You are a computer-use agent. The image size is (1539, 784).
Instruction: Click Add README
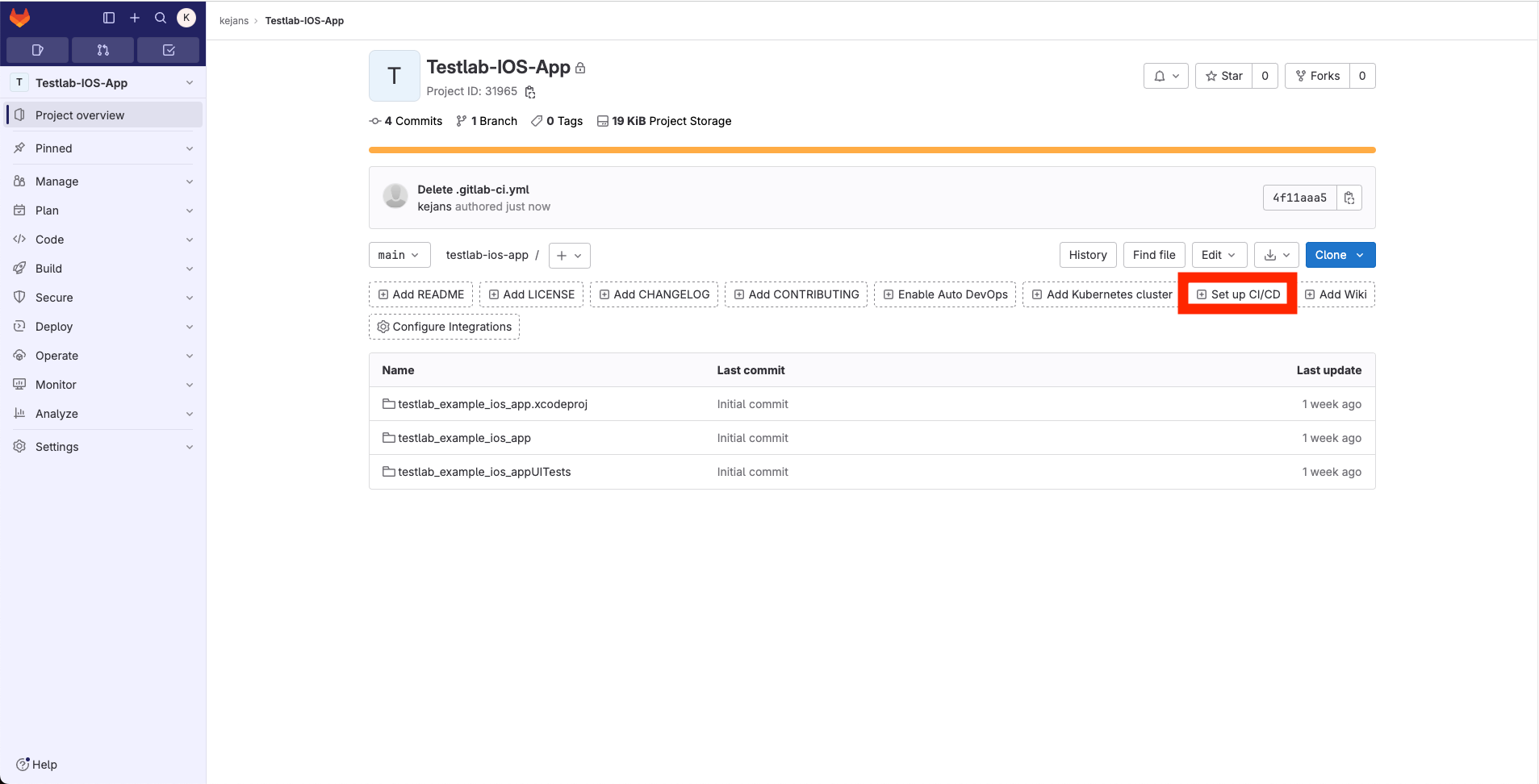[420, 294]
